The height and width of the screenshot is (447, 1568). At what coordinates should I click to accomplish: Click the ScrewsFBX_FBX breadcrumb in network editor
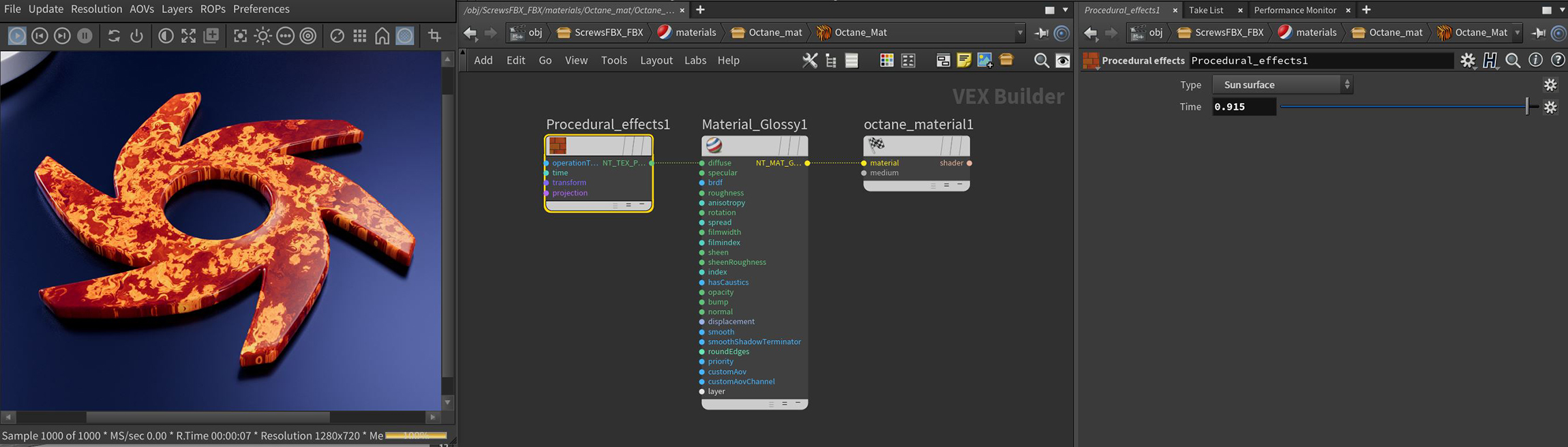click(x=601, y=33)
